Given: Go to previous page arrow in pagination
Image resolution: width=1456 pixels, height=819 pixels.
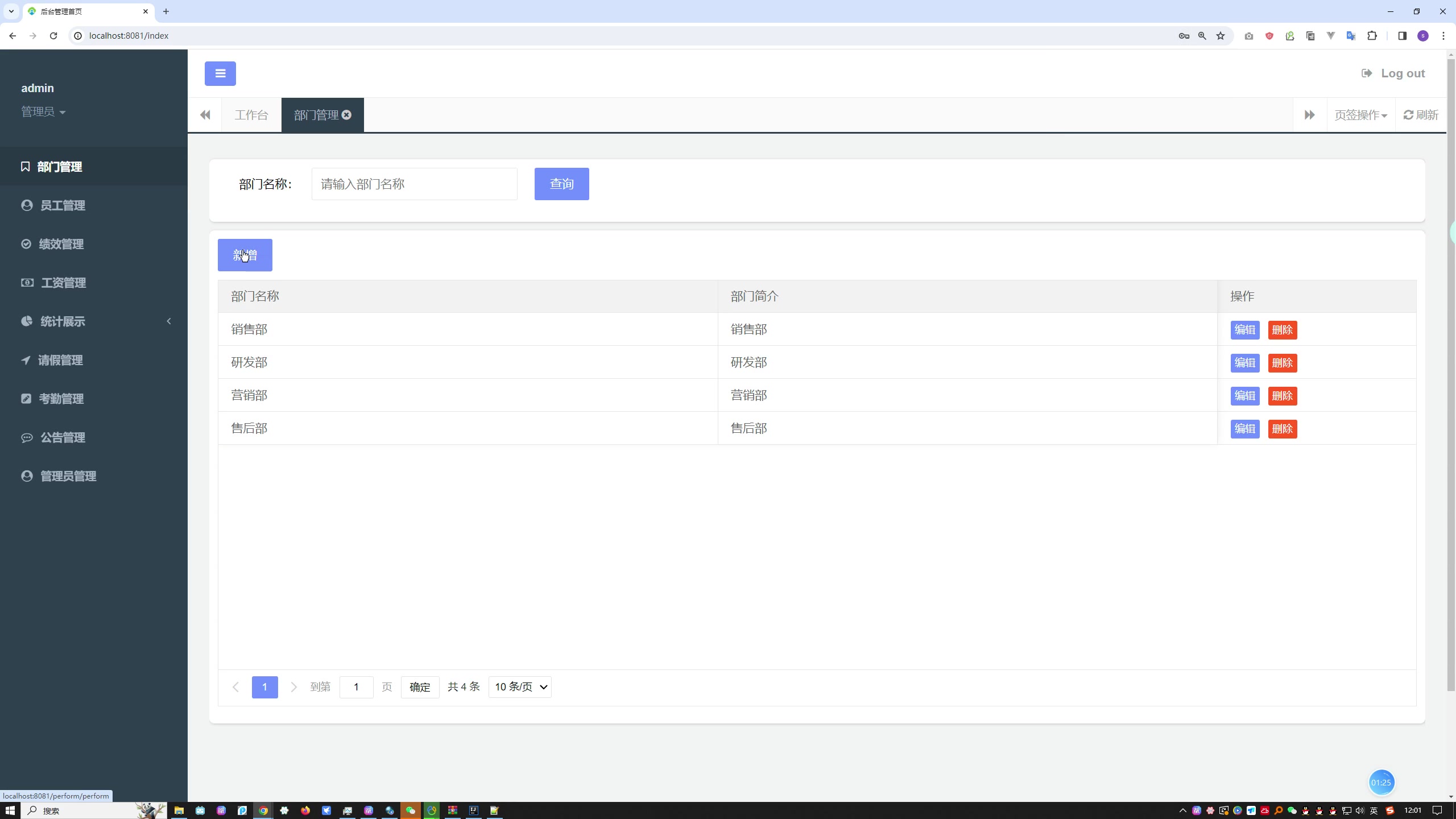Looking at the screenshot, I should point(235,687).
